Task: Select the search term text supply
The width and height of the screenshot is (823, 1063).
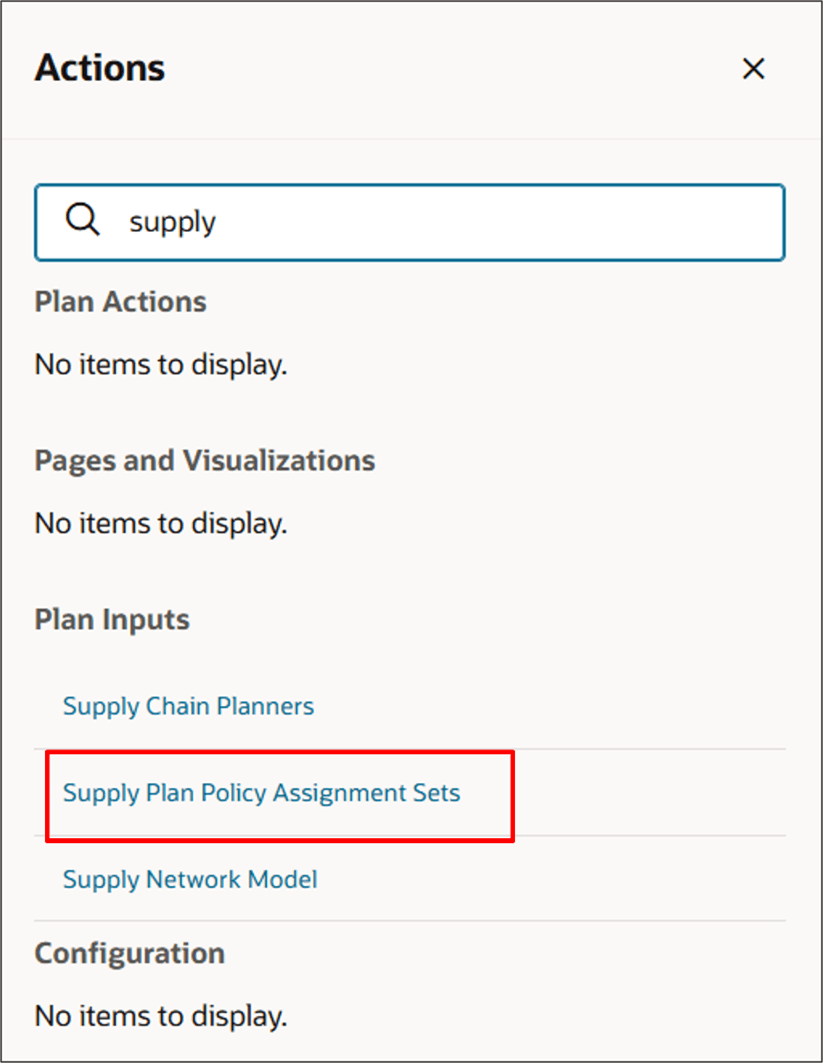Action: [172, 222]
